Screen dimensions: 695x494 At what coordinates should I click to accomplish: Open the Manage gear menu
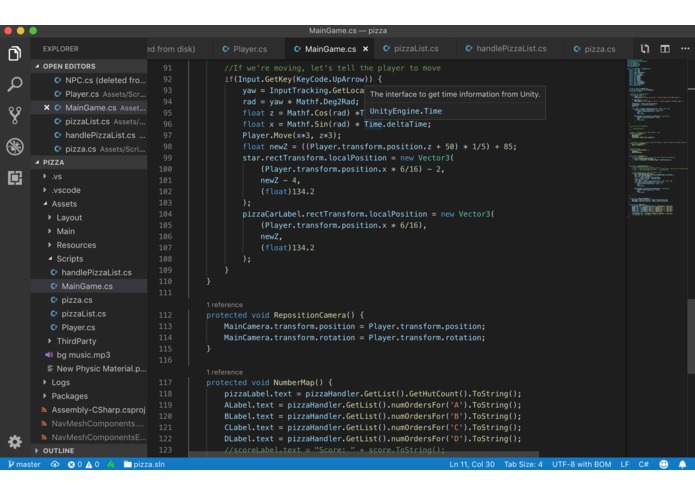pyautogui.click(x=15, y=441)
